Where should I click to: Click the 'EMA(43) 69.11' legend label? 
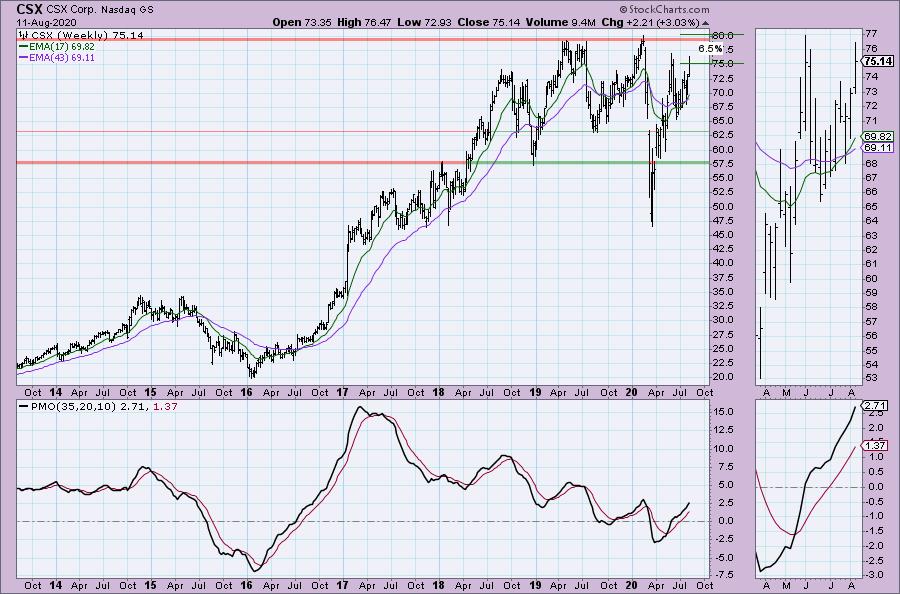[x=63, y=58]
